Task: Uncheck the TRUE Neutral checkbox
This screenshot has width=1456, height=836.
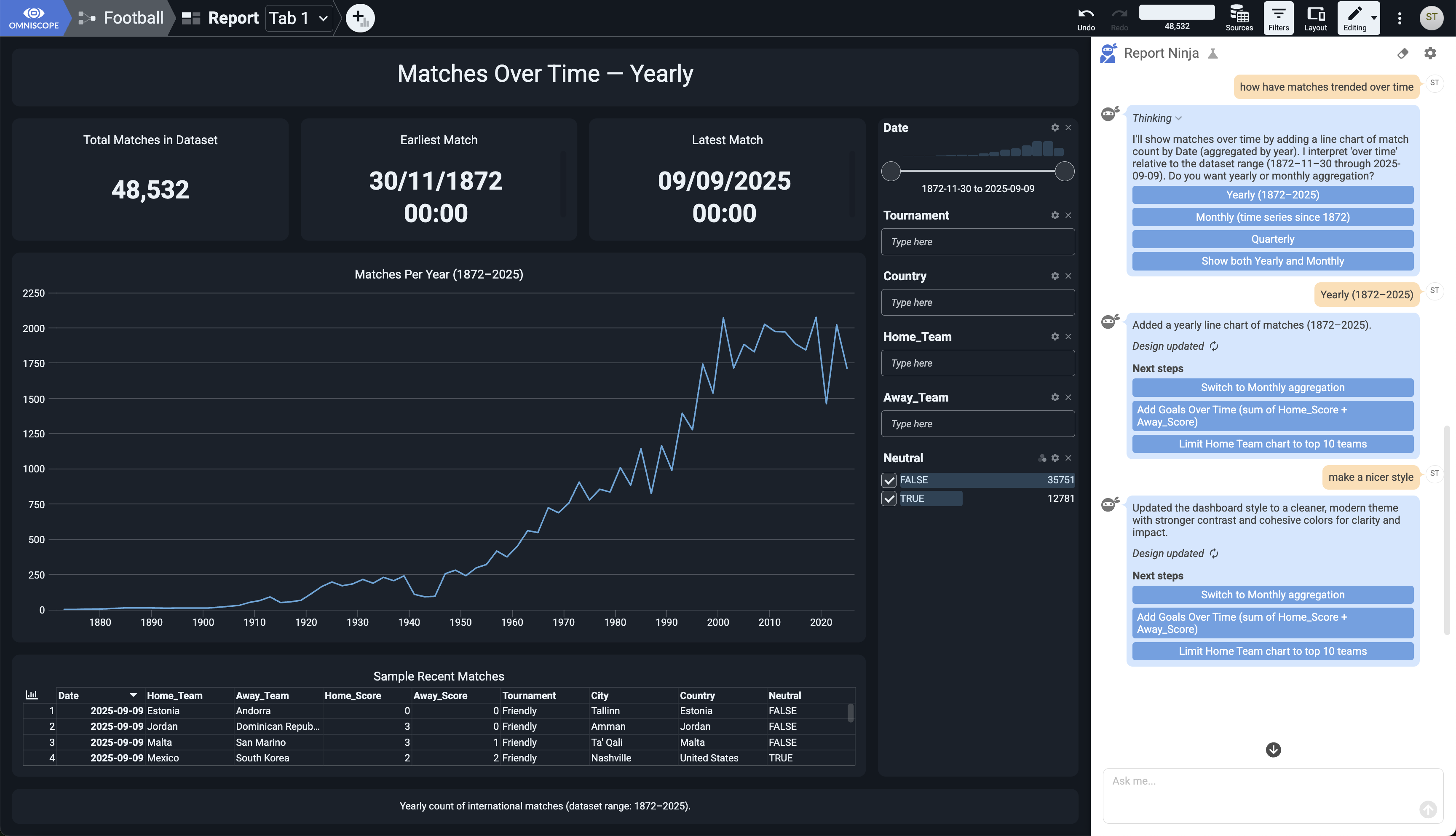Action: [x=889, y=498]
